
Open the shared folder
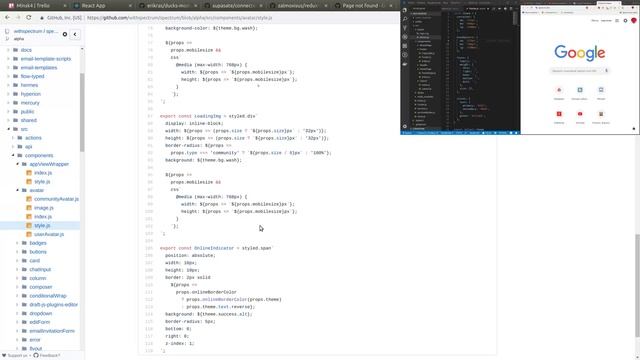[x=29, y=120]
